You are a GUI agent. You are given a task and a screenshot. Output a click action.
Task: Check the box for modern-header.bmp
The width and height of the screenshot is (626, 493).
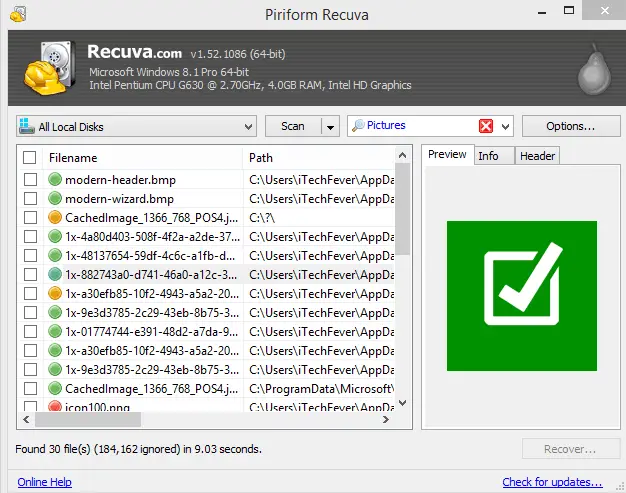coord(30,180)
